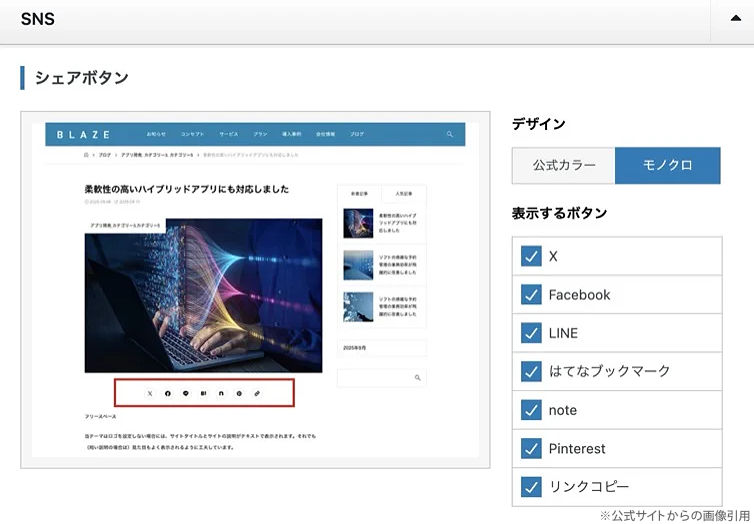The height and width of the screenshot is (524, 754).
Task: Click the BLAZE logo in preview
Action: (83, 135)
